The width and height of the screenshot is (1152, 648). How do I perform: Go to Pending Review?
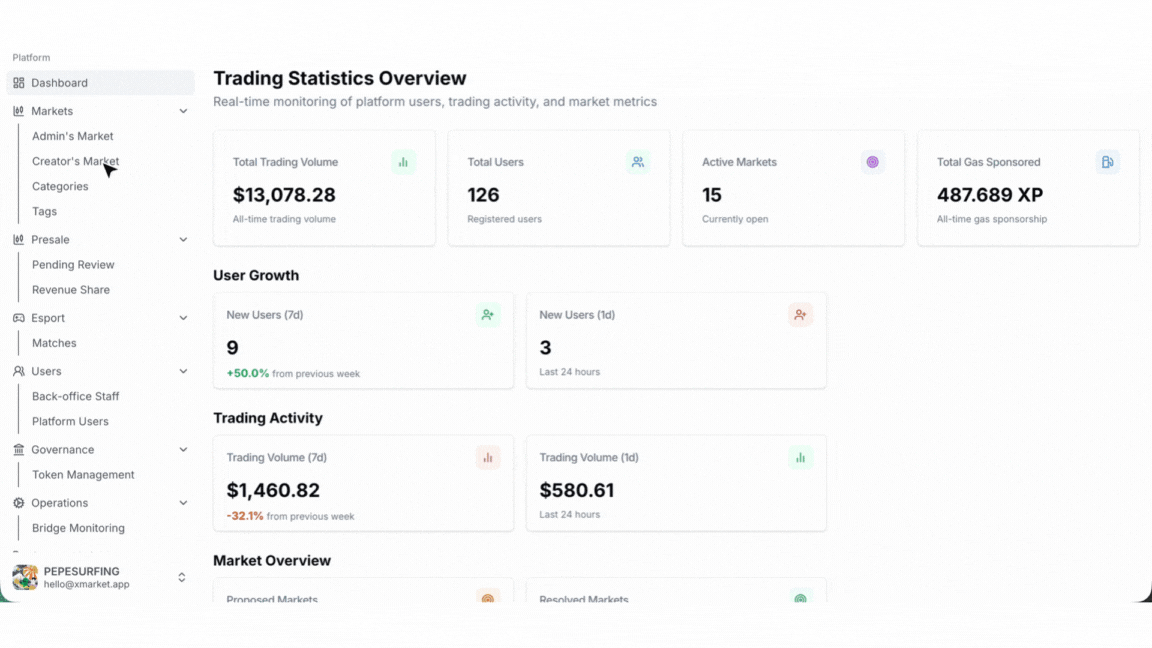73,265
